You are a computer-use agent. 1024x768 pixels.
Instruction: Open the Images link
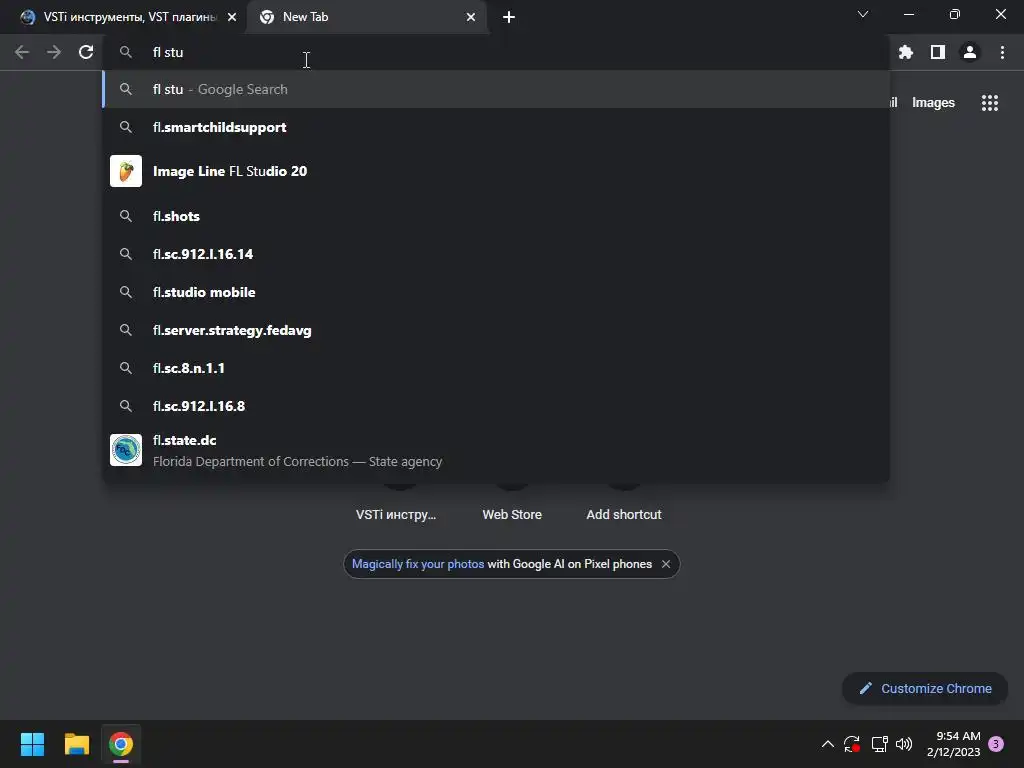click(x=933, y=103)
